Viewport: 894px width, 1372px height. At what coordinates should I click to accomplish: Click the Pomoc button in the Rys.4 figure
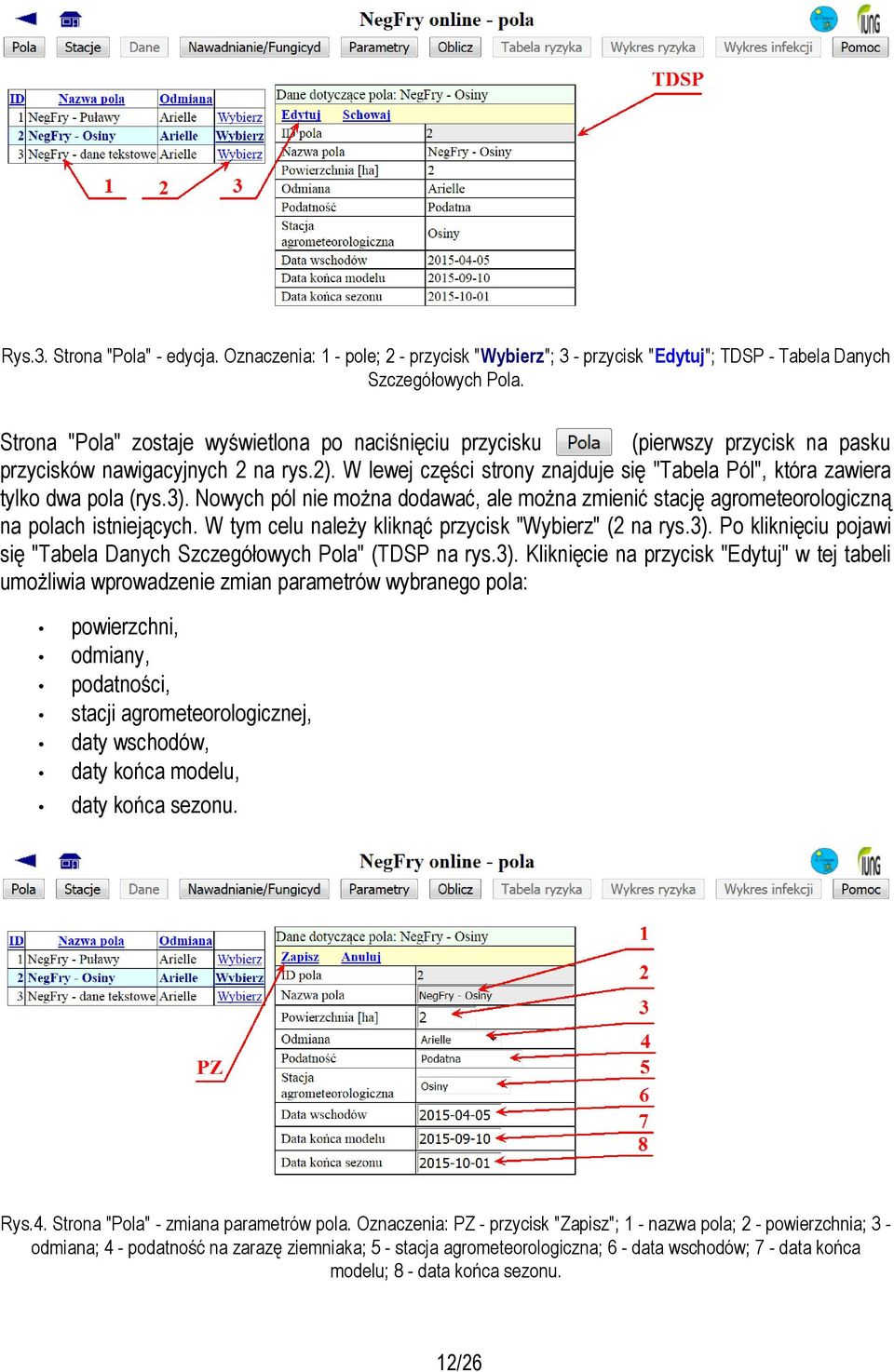(x=860, y=889)
